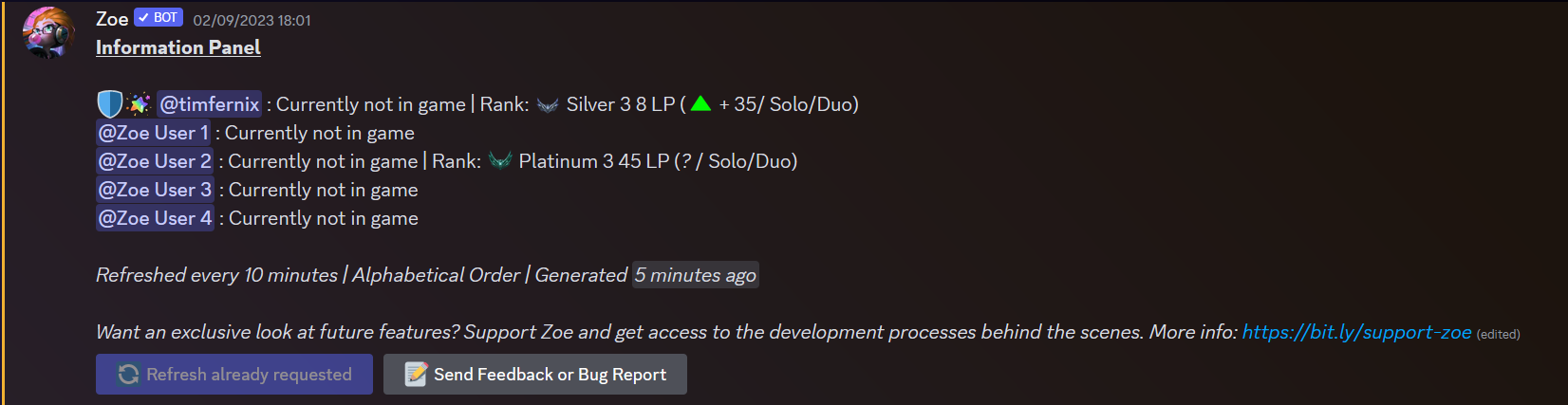Click Send Feedback or Bug Report

coord(535,375)
